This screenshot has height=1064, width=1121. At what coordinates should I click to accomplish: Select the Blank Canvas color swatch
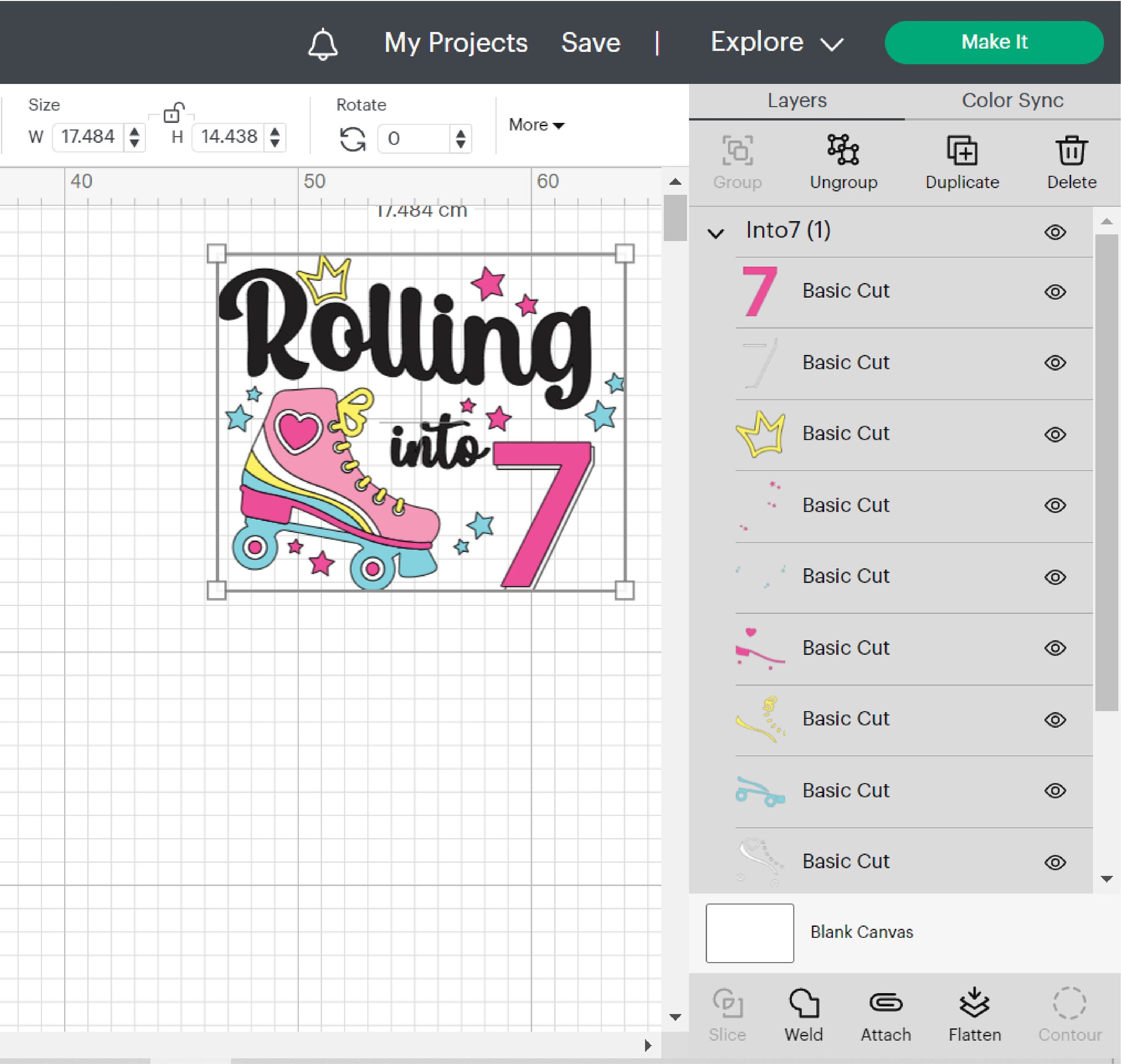click(x=749, y=933)
